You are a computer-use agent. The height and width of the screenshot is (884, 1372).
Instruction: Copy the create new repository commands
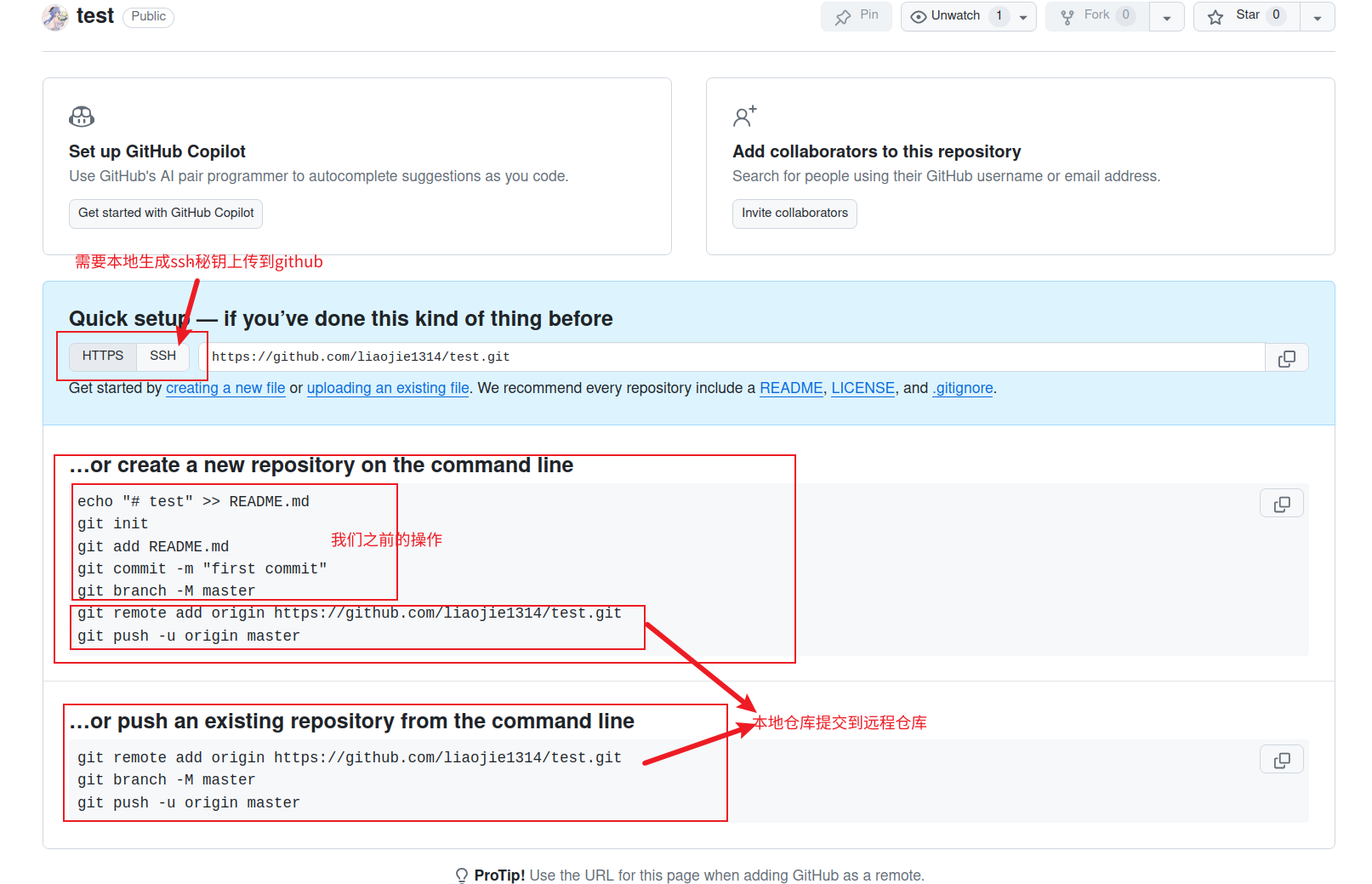pyautogui.click(x=1282, y=504)
